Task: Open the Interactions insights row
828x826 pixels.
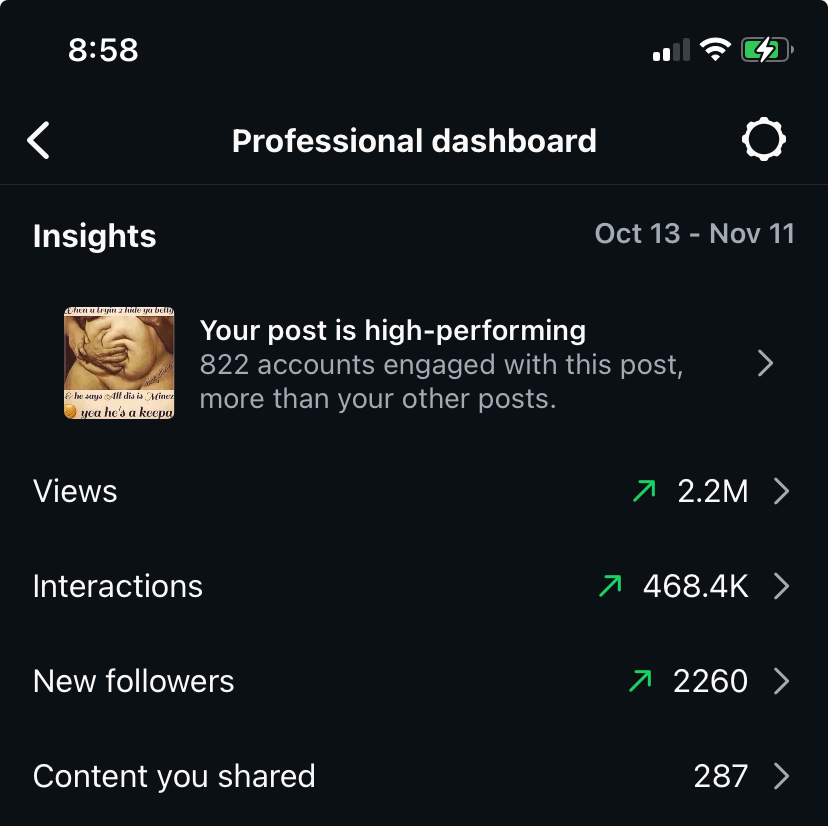Action: tap(414, 586)
